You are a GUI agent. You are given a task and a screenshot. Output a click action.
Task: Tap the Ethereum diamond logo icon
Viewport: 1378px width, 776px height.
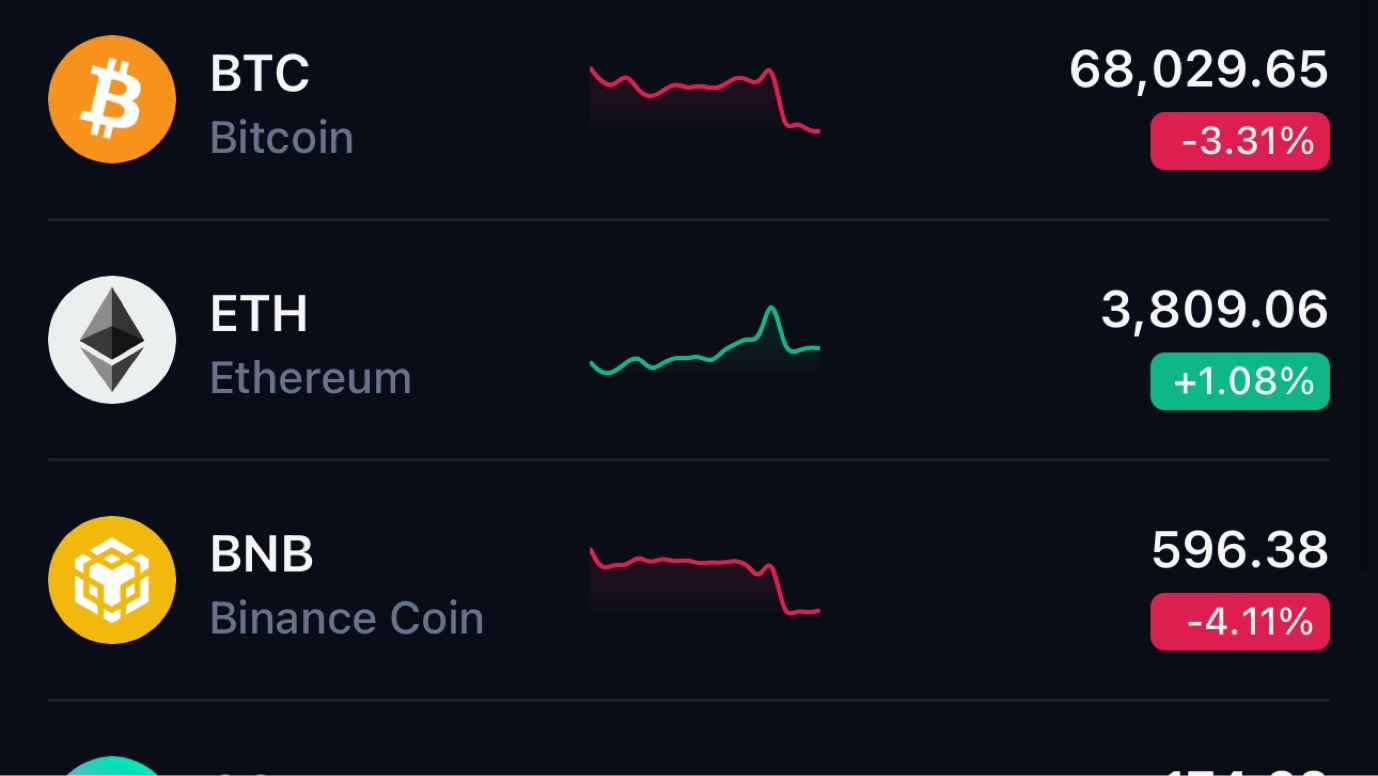coord(112,340)
